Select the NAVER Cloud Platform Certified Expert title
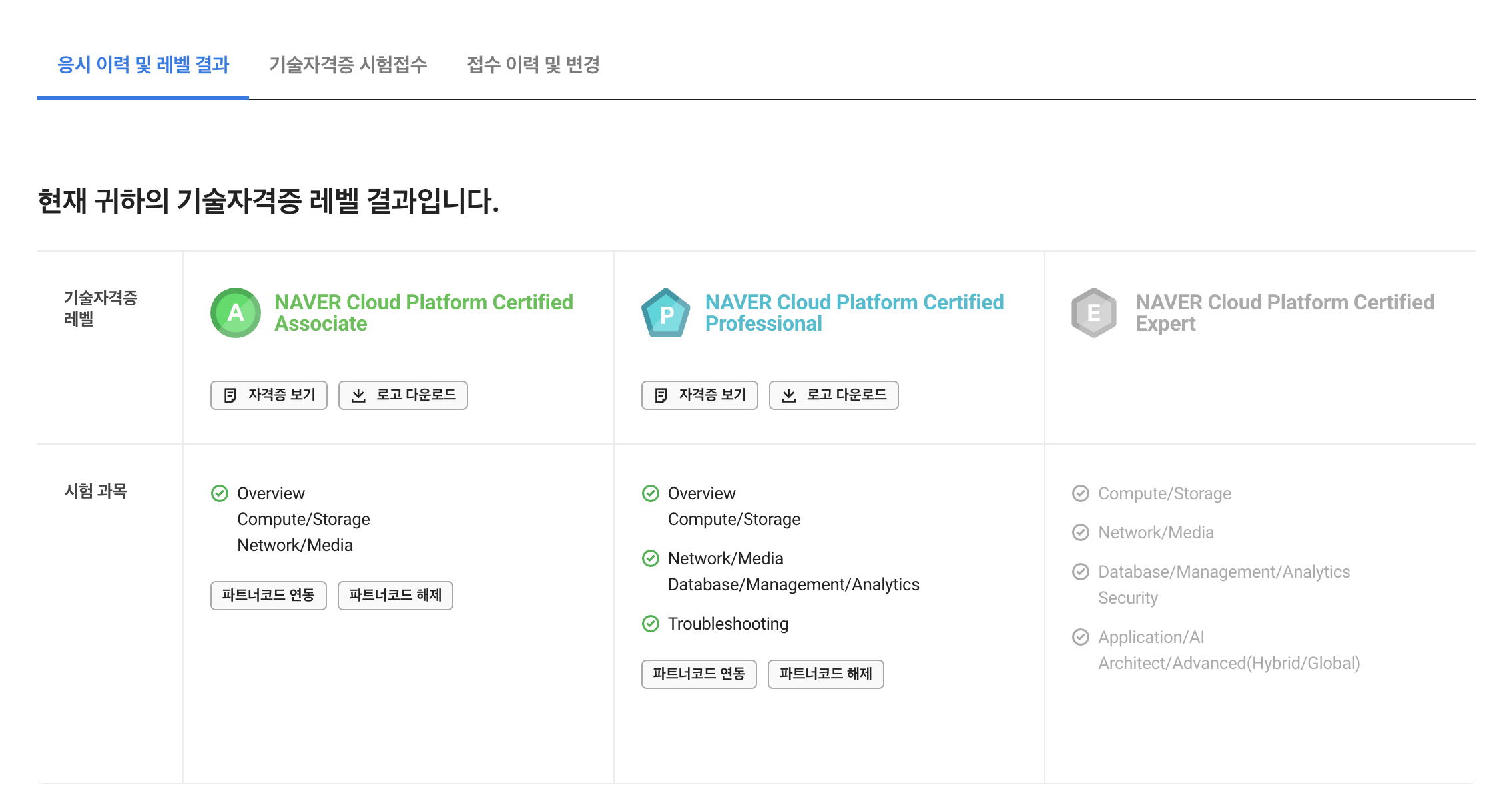Image resolution: width=1505 pixels, height=812 pixels. pyautogui.click(x=1285, y=313)
